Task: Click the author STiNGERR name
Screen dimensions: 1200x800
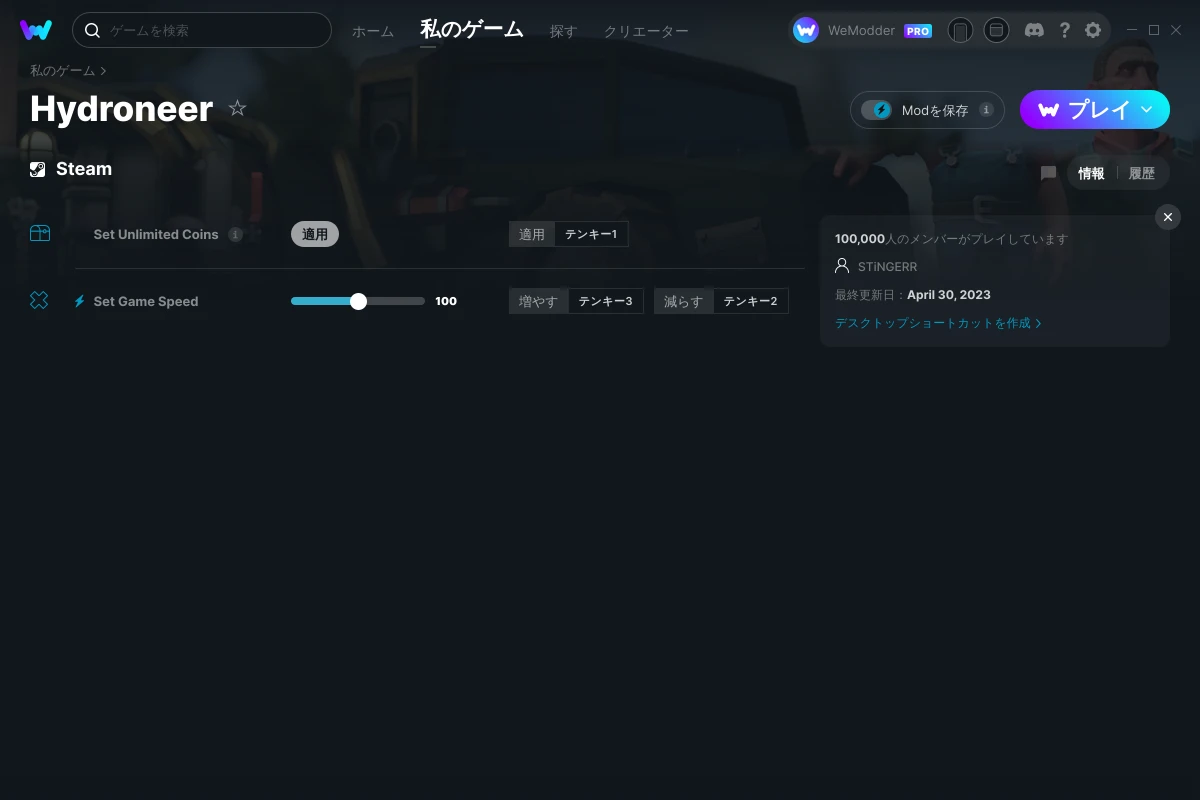Action: (887, 267)
